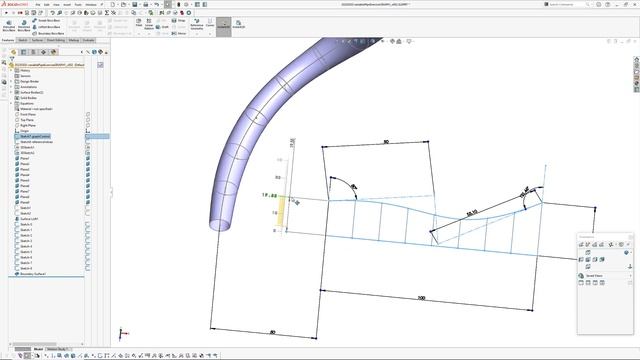The height and width of the screenshot is (360, 640).
Task: Open the File menu
Action: (38, 4)
